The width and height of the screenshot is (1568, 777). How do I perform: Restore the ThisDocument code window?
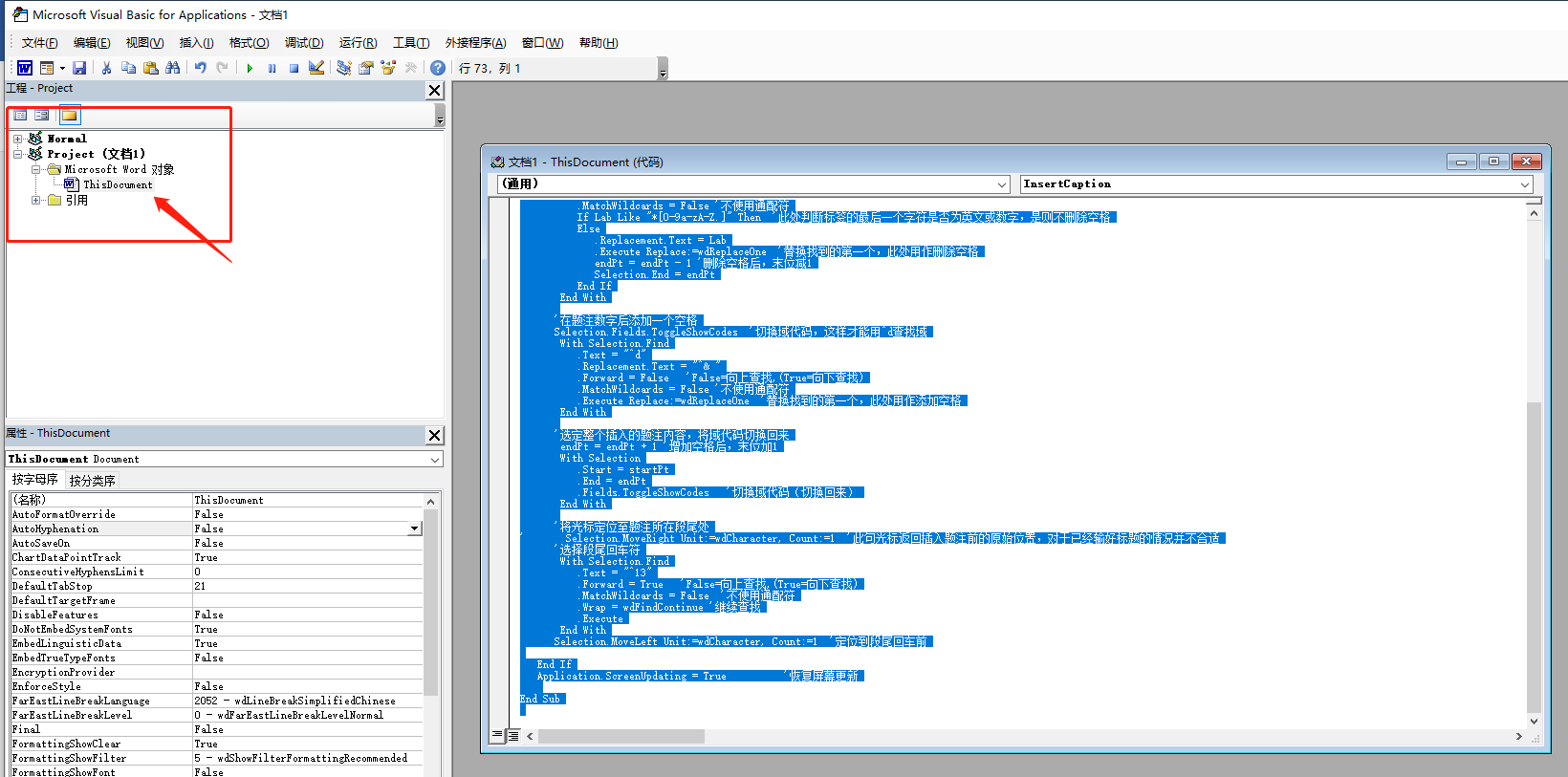click(x=1493, y=162)
